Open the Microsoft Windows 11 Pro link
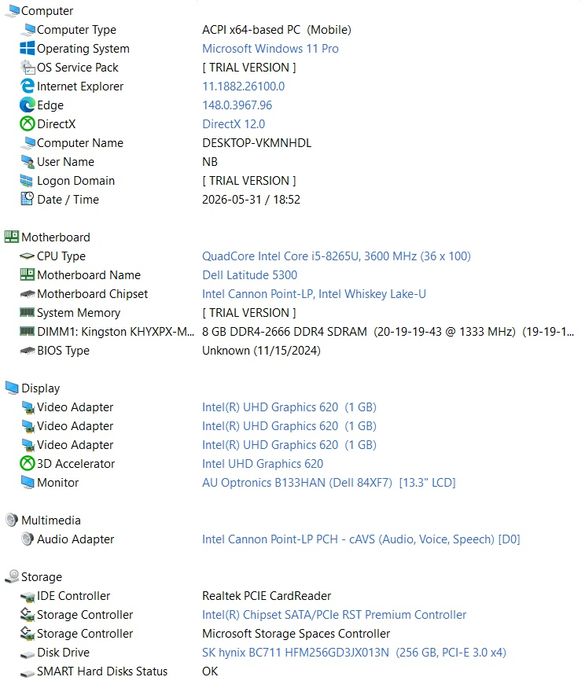Screen dimensions: 585x699 coord(270,49)
